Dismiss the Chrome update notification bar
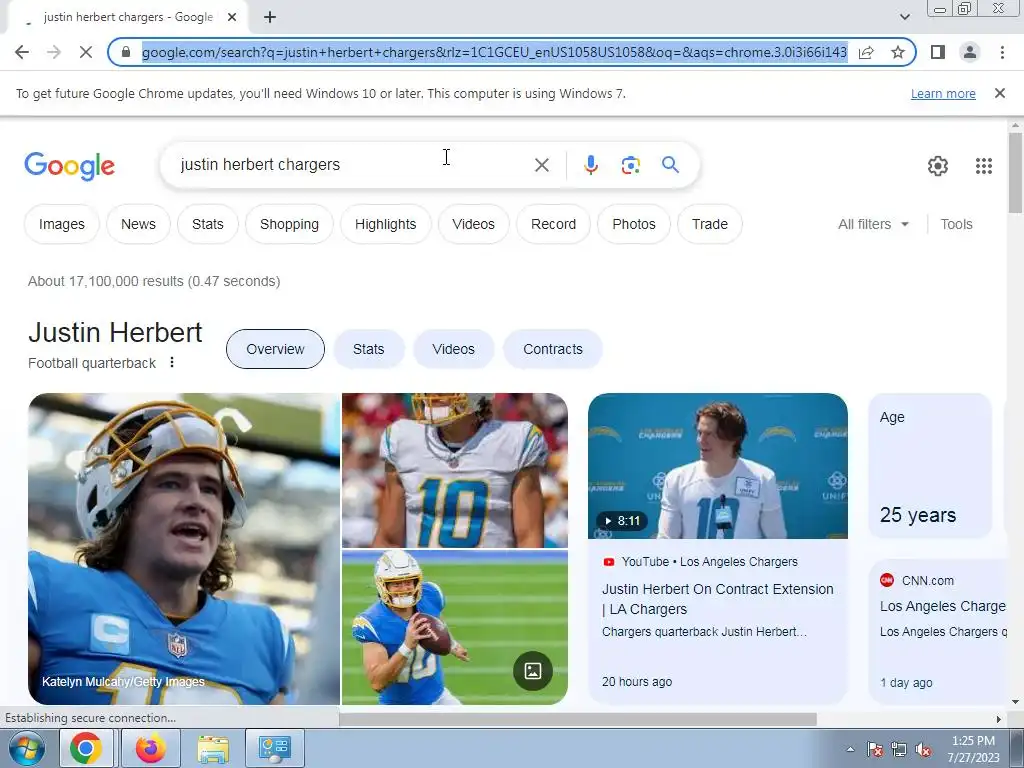The height and width of the screenshot is (768, 1024). point(999,93)
